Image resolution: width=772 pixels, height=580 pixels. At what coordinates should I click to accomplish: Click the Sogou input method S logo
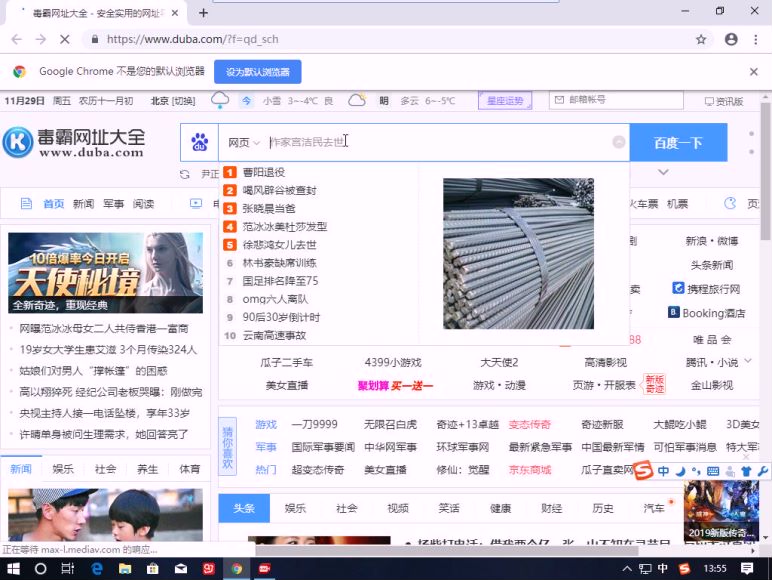point(643,471)
